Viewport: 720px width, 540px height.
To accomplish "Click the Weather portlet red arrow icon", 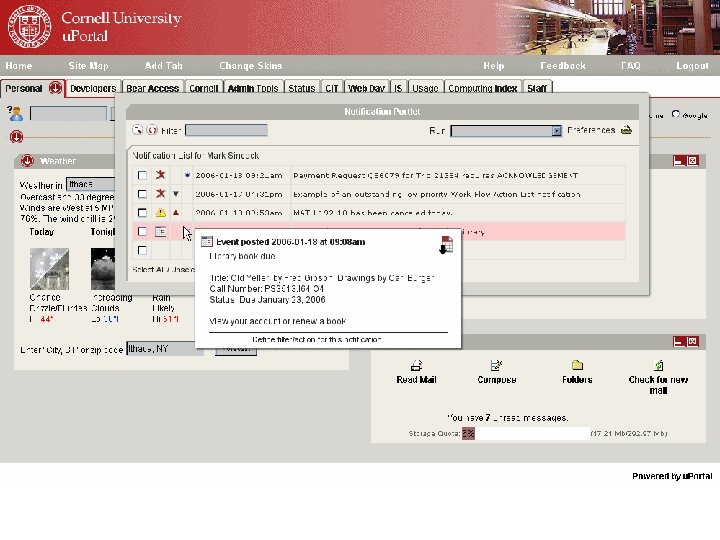I will [27, 161].
